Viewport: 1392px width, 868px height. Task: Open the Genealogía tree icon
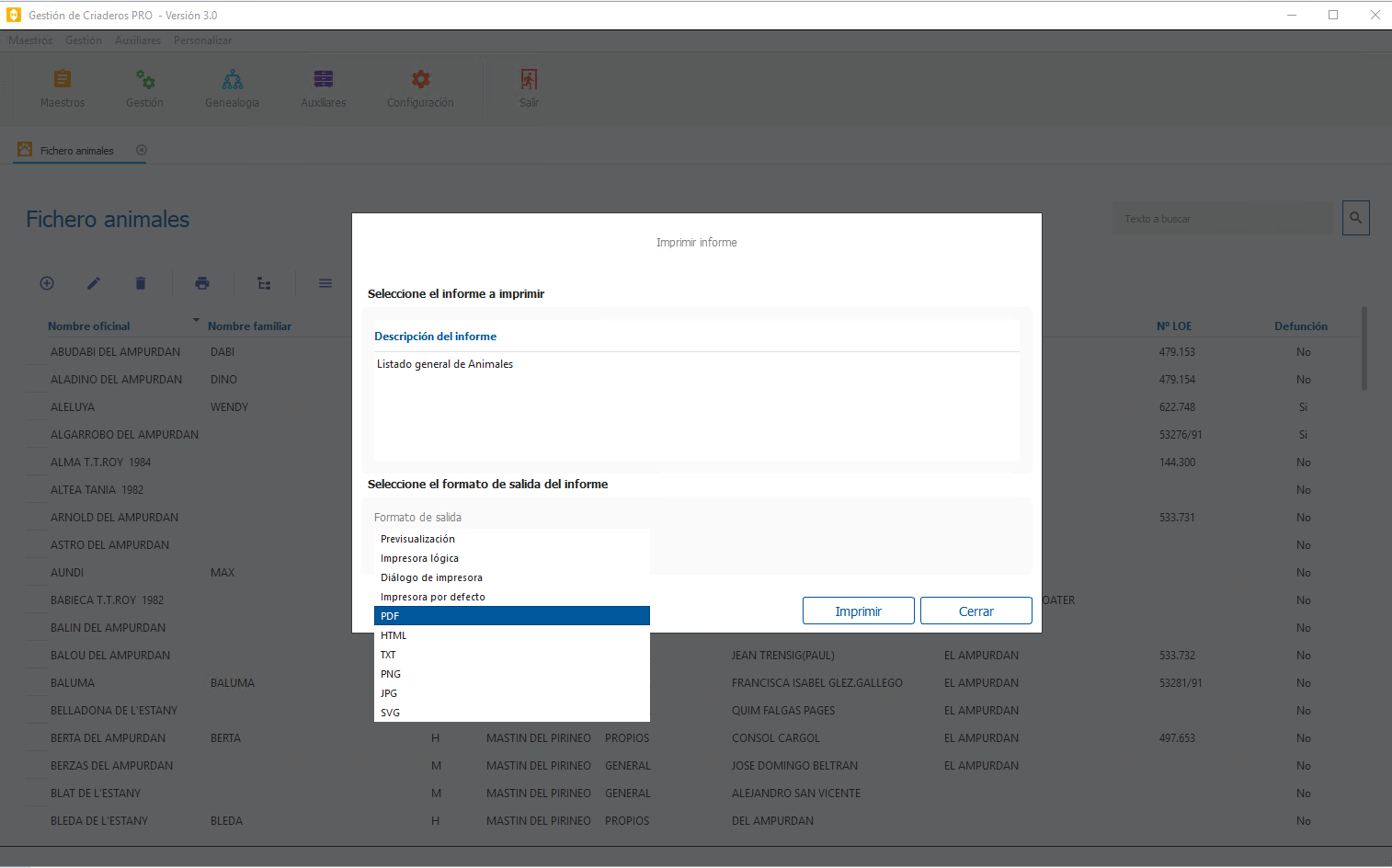coord(233,80)
